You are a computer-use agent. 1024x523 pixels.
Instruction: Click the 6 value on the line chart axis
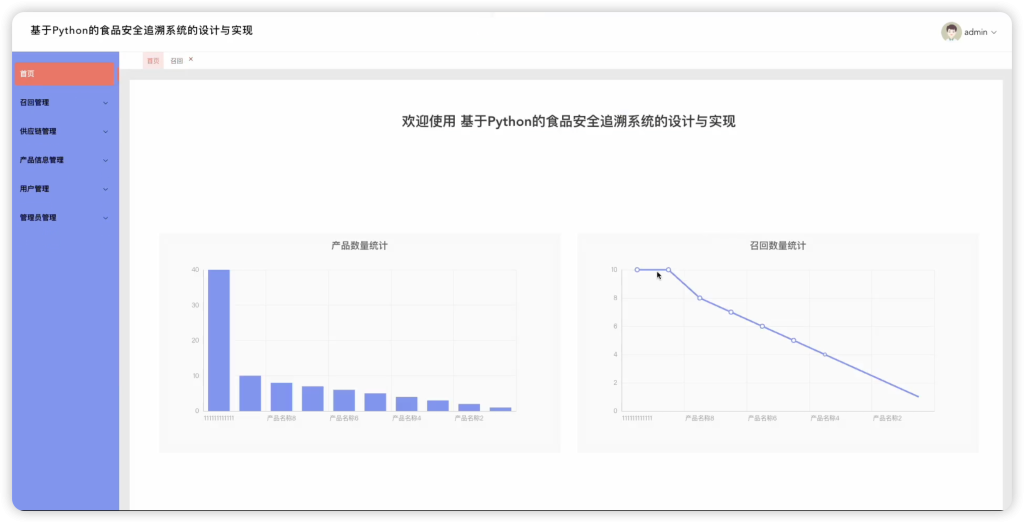(x=615, y=326)
